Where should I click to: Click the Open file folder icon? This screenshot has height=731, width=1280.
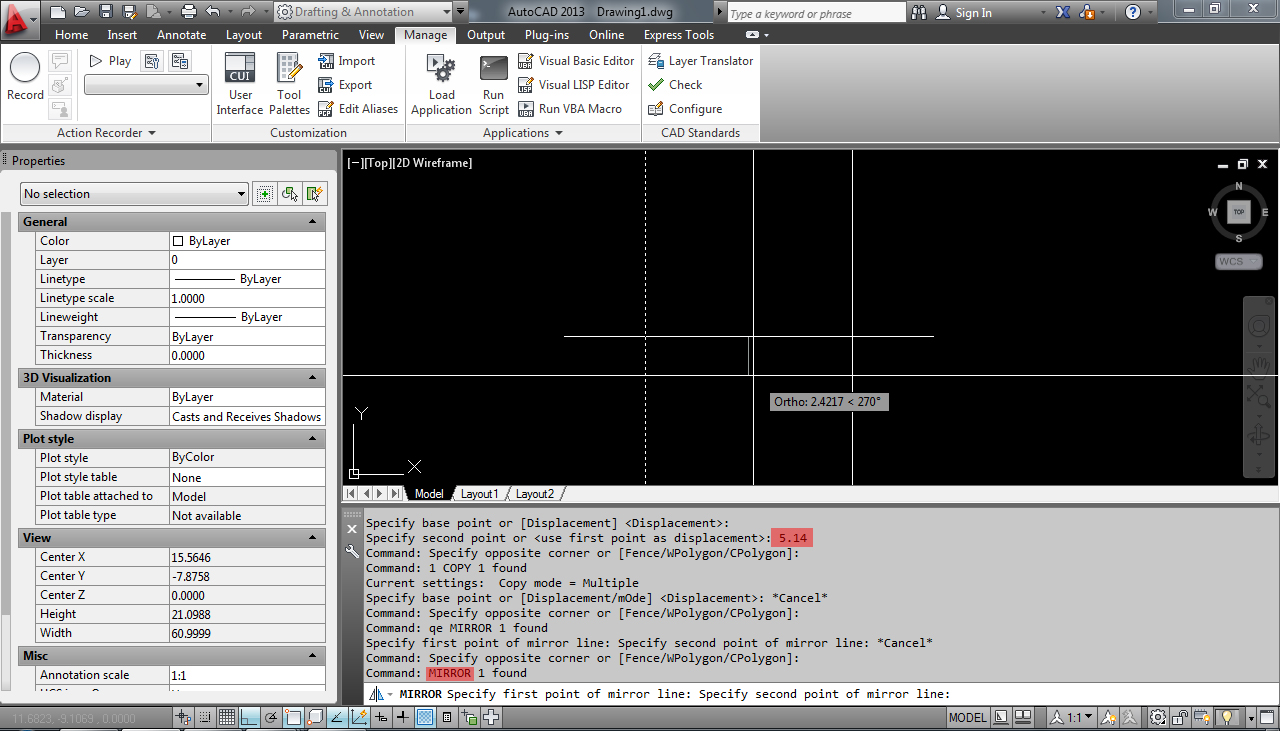[x=81, y=12]
